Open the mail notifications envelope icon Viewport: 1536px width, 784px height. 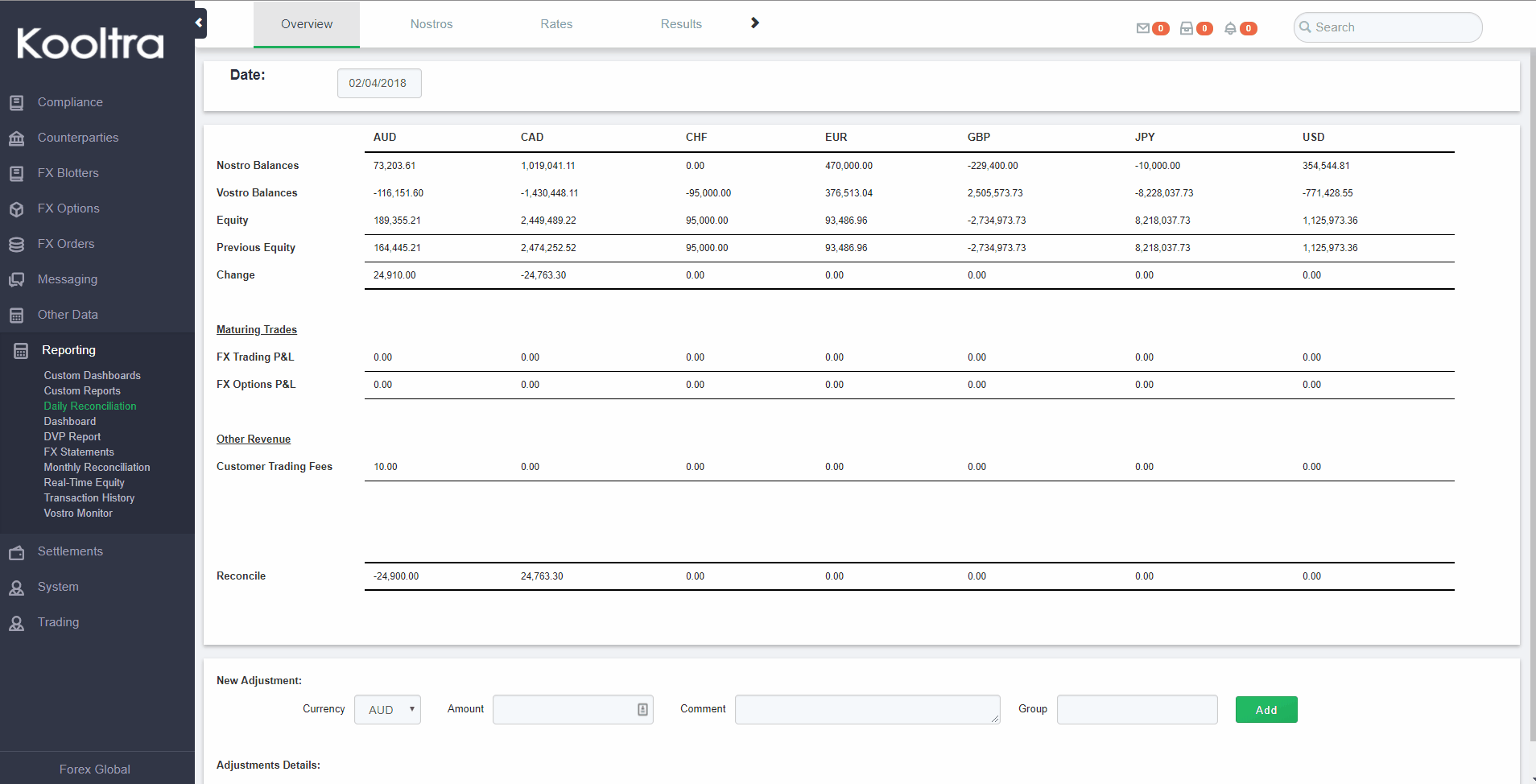coord(1142,28)
